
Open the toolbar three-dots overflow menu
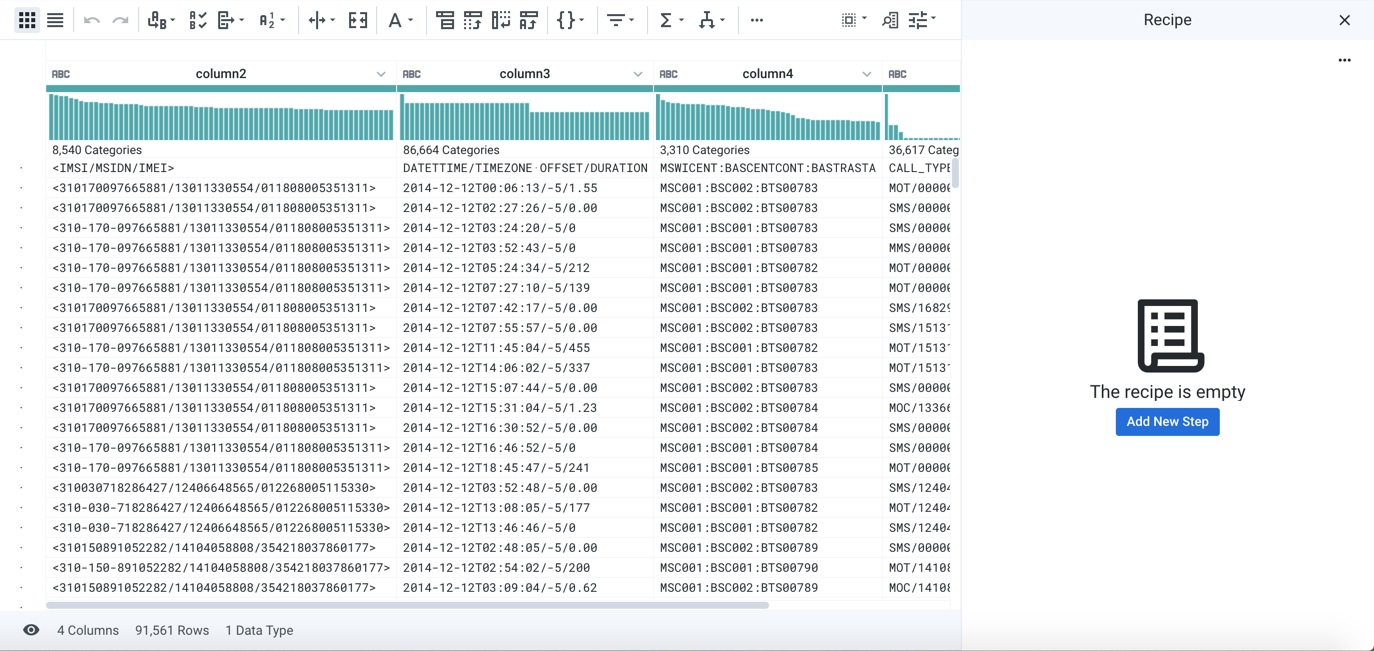coord(757,20)
